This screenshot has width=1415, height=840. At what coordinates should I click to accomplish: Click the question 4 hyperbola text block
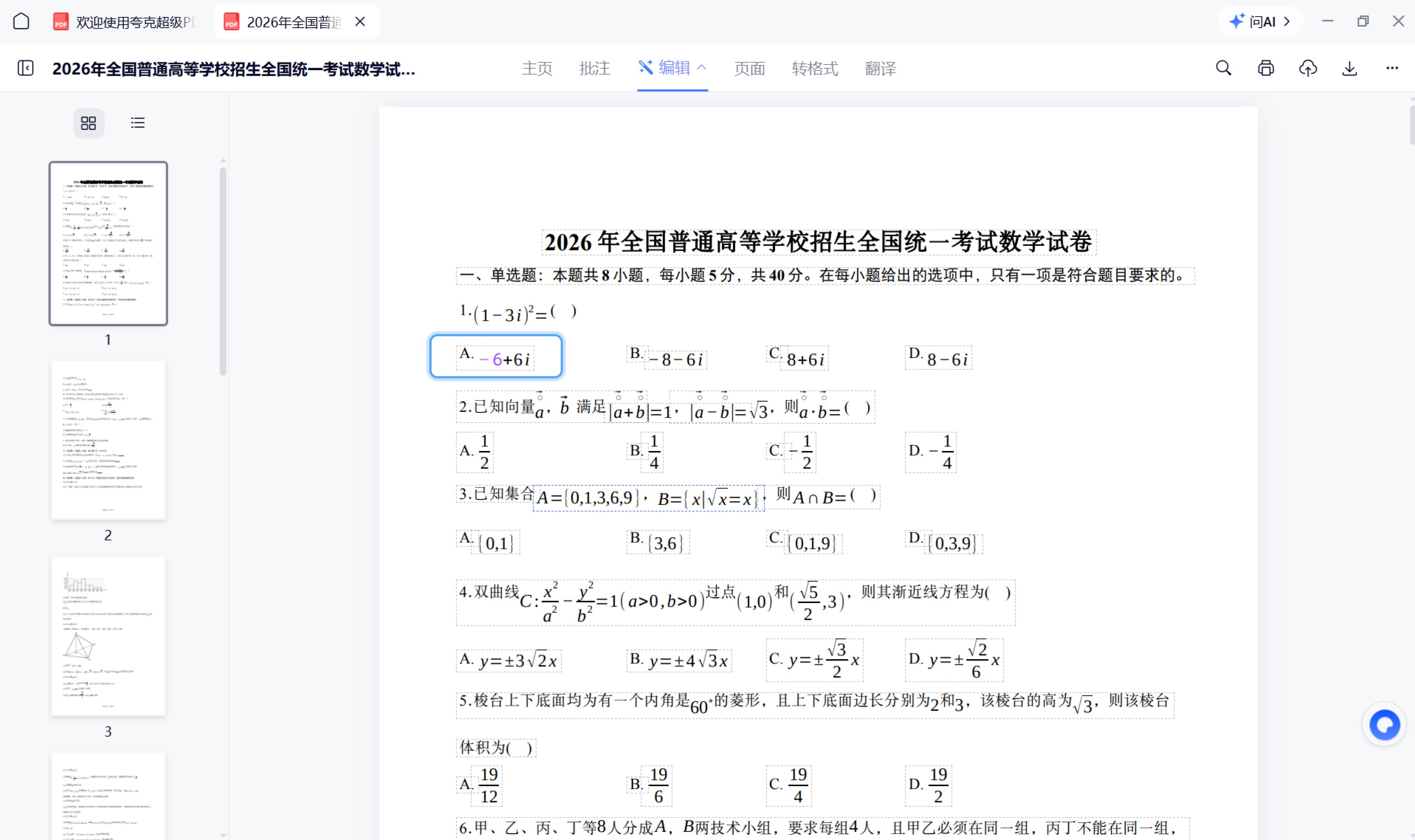(x=736, y=602)
